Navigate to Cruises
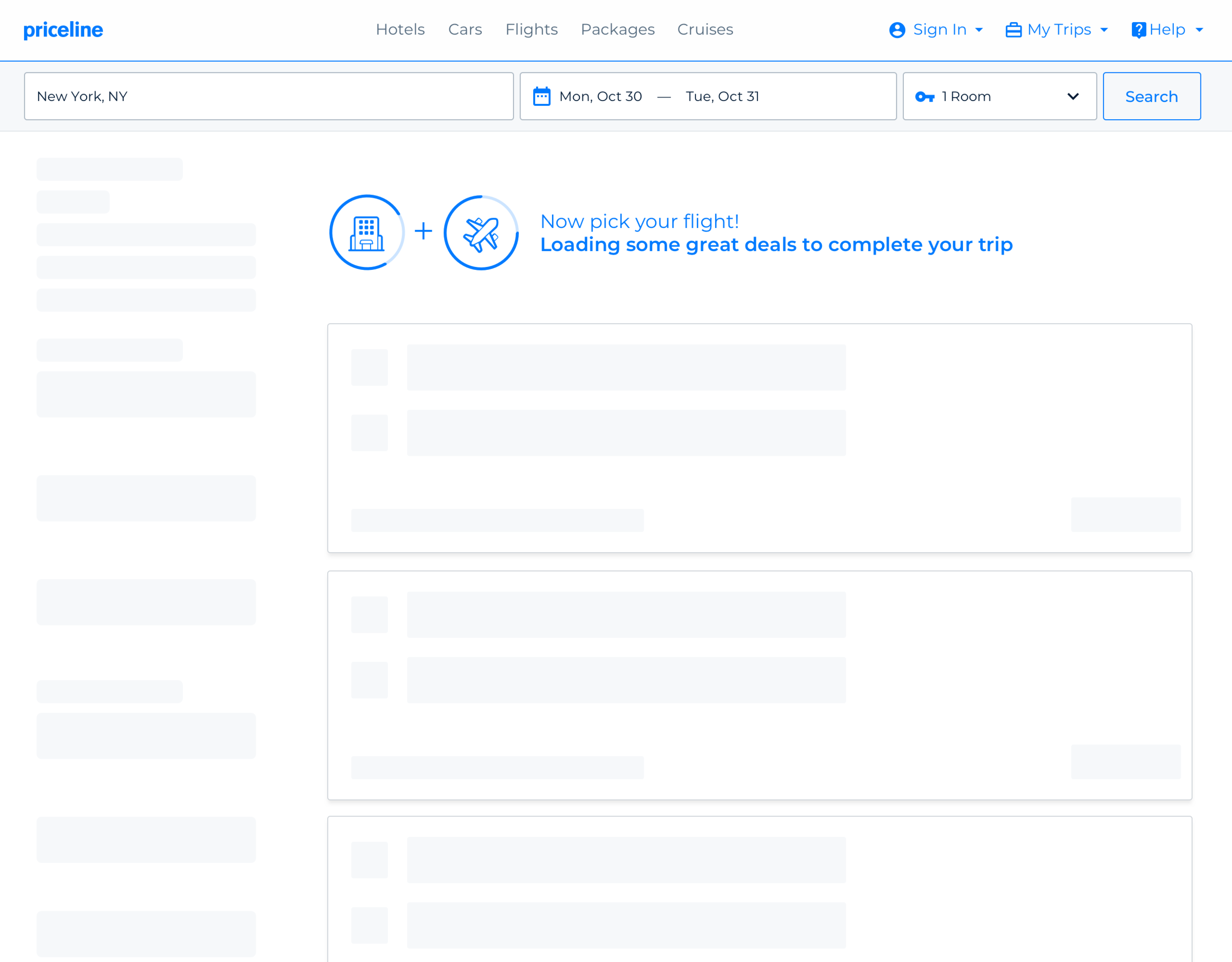1232x962 pixels. pyautogui.click(x=705, y=30)
